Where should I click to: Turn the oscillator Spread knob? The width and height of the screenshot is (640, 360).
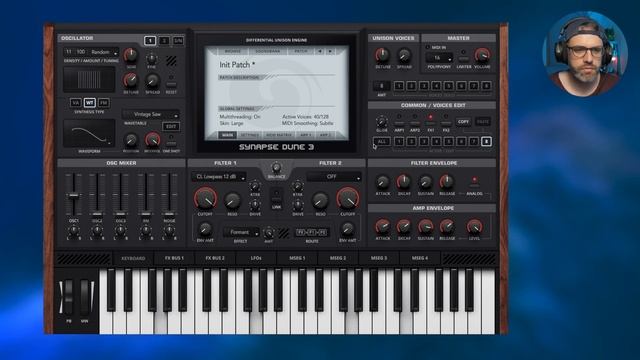tap(153, 81)
